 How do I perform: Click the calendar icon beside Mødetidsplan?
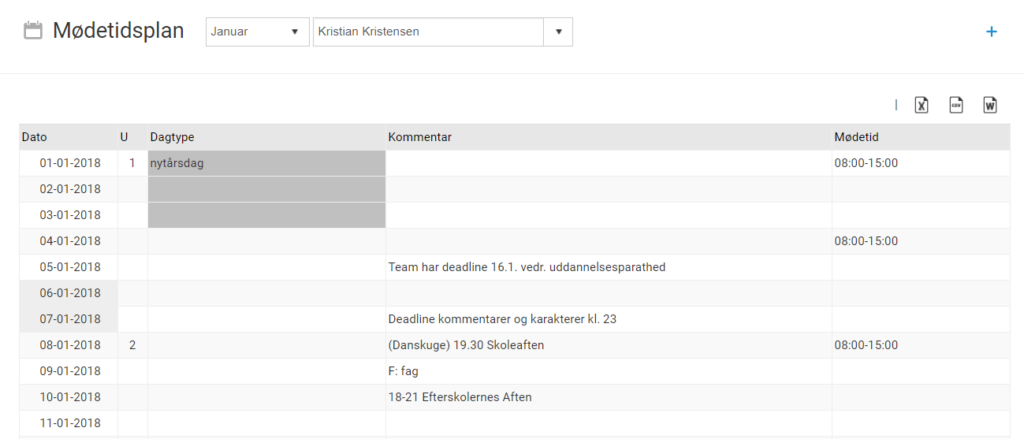point(33,31)
